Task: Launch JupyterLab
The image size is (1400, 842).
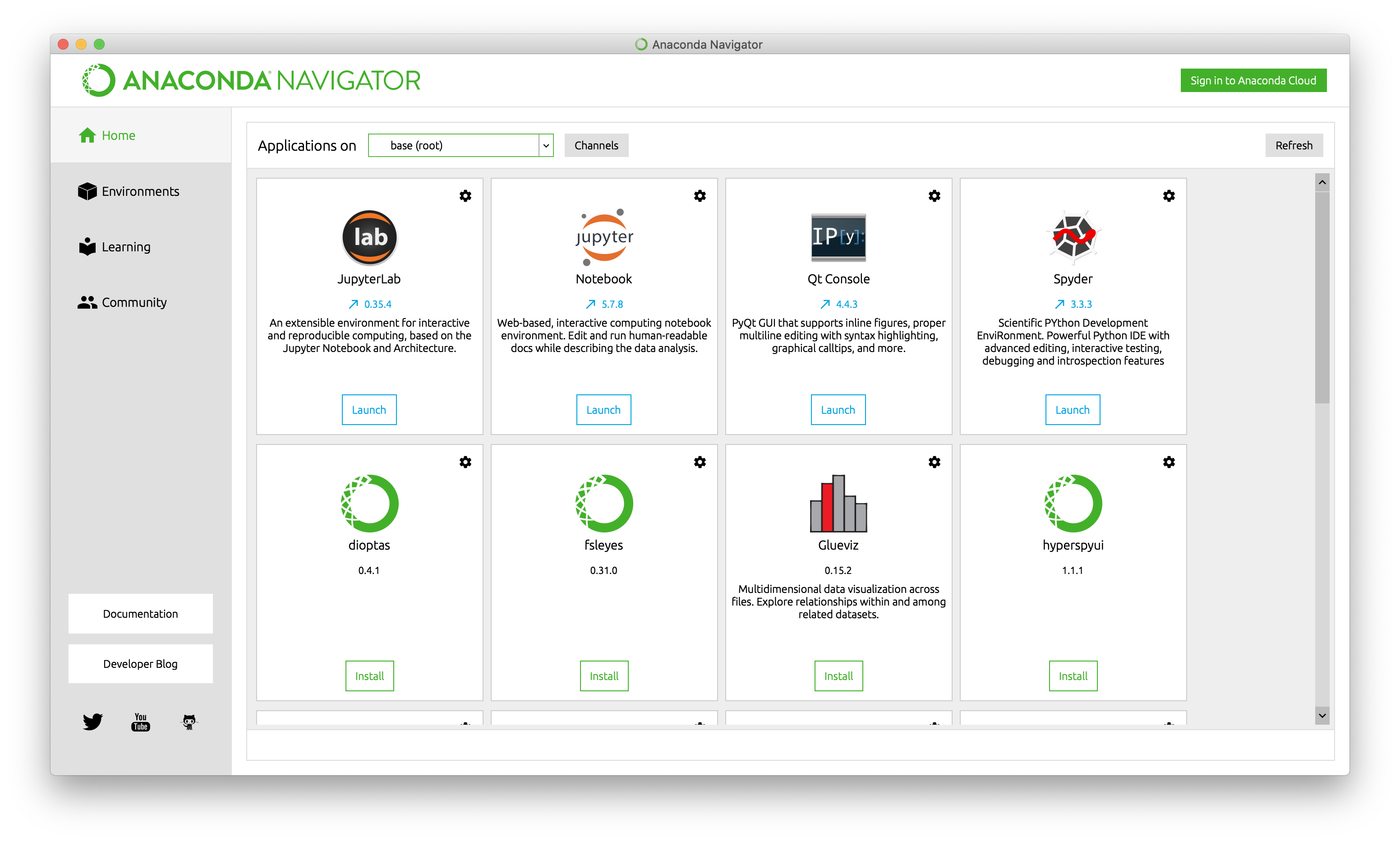Action: pos(368,410)
